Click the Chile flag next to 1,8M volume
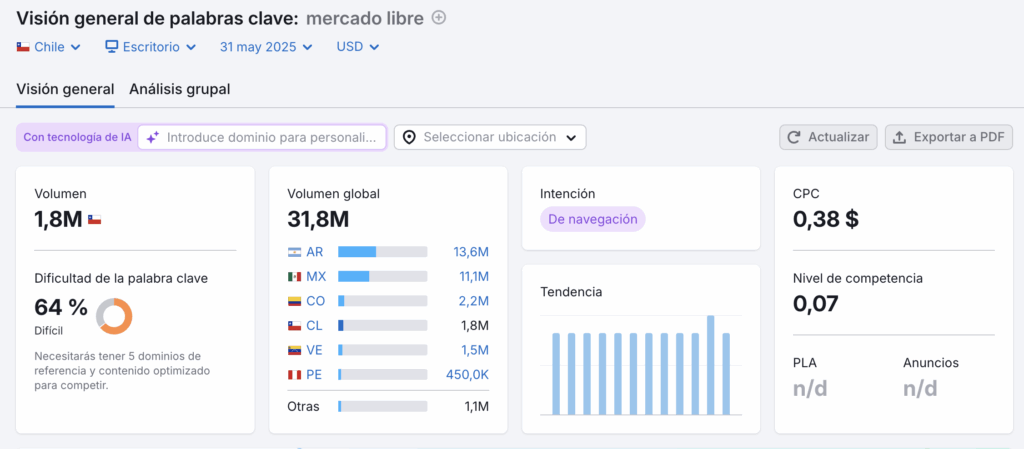The image size is (1024, 449). (x=94, y=220)
